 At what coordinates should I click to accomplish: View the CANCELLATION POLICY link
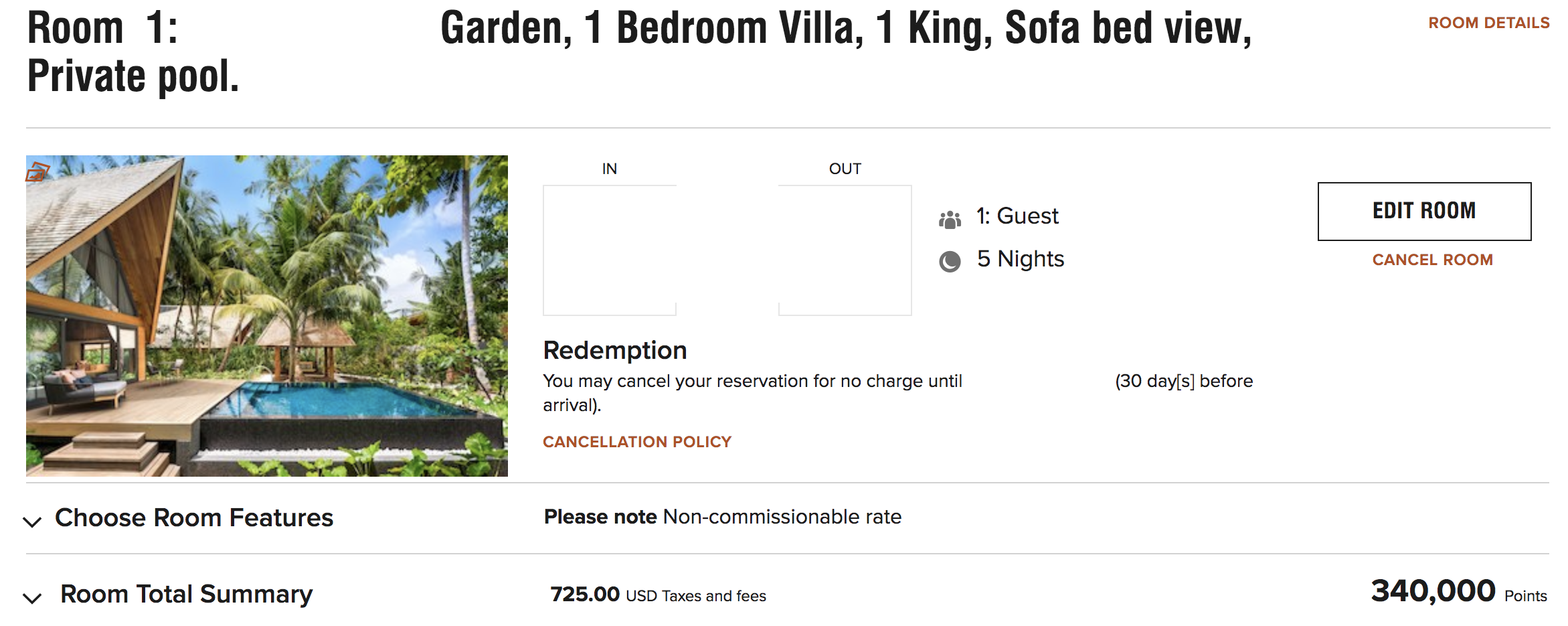coord(636,442)
